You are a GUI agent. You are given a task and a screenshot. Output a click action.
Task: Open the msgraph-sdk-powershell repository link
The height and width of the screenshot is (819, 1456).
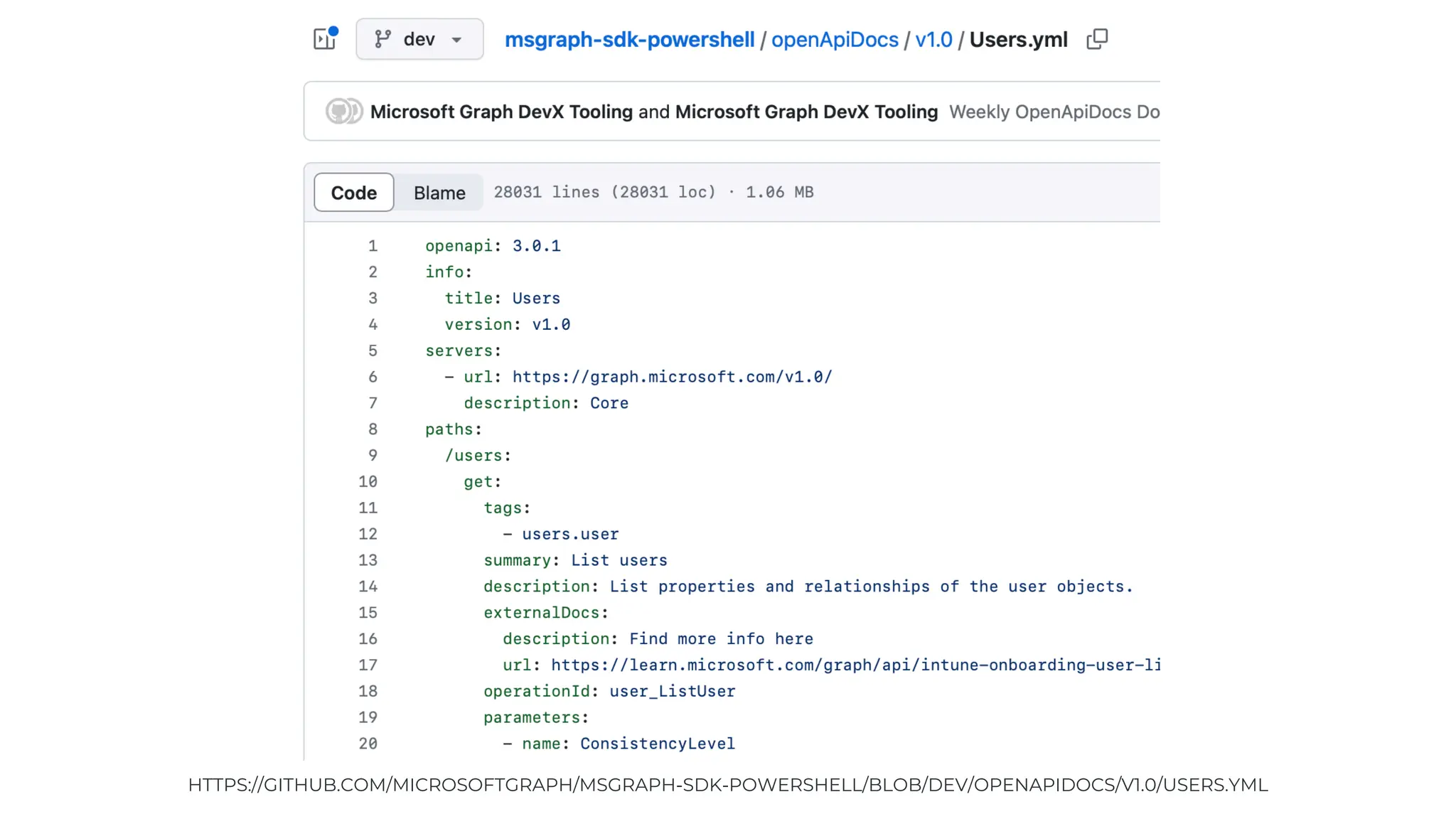[x=629, y=40]
